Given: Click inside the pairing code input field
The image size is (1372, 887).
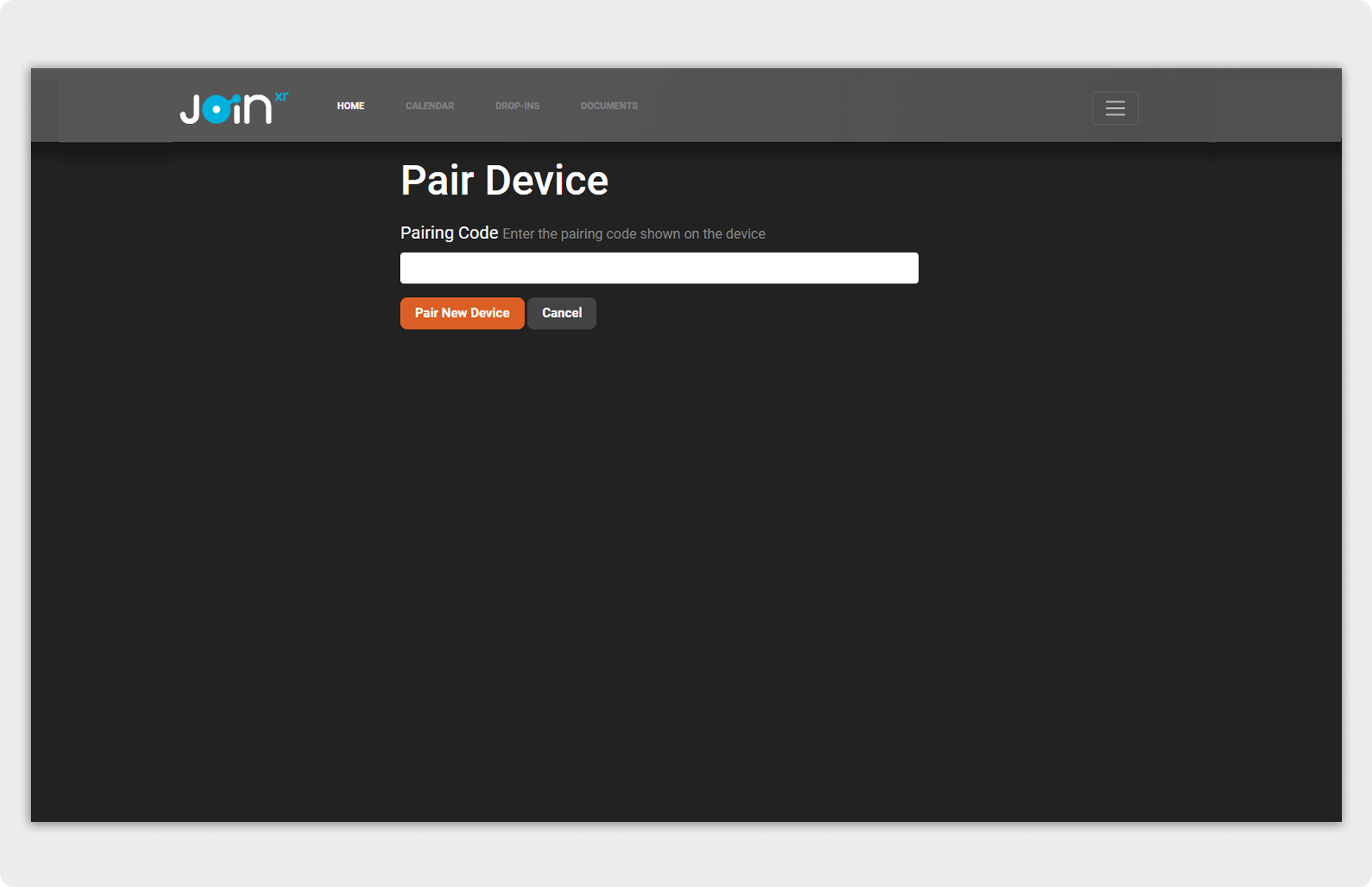Looking at the screenshot, I should click(x=659, y=268).
